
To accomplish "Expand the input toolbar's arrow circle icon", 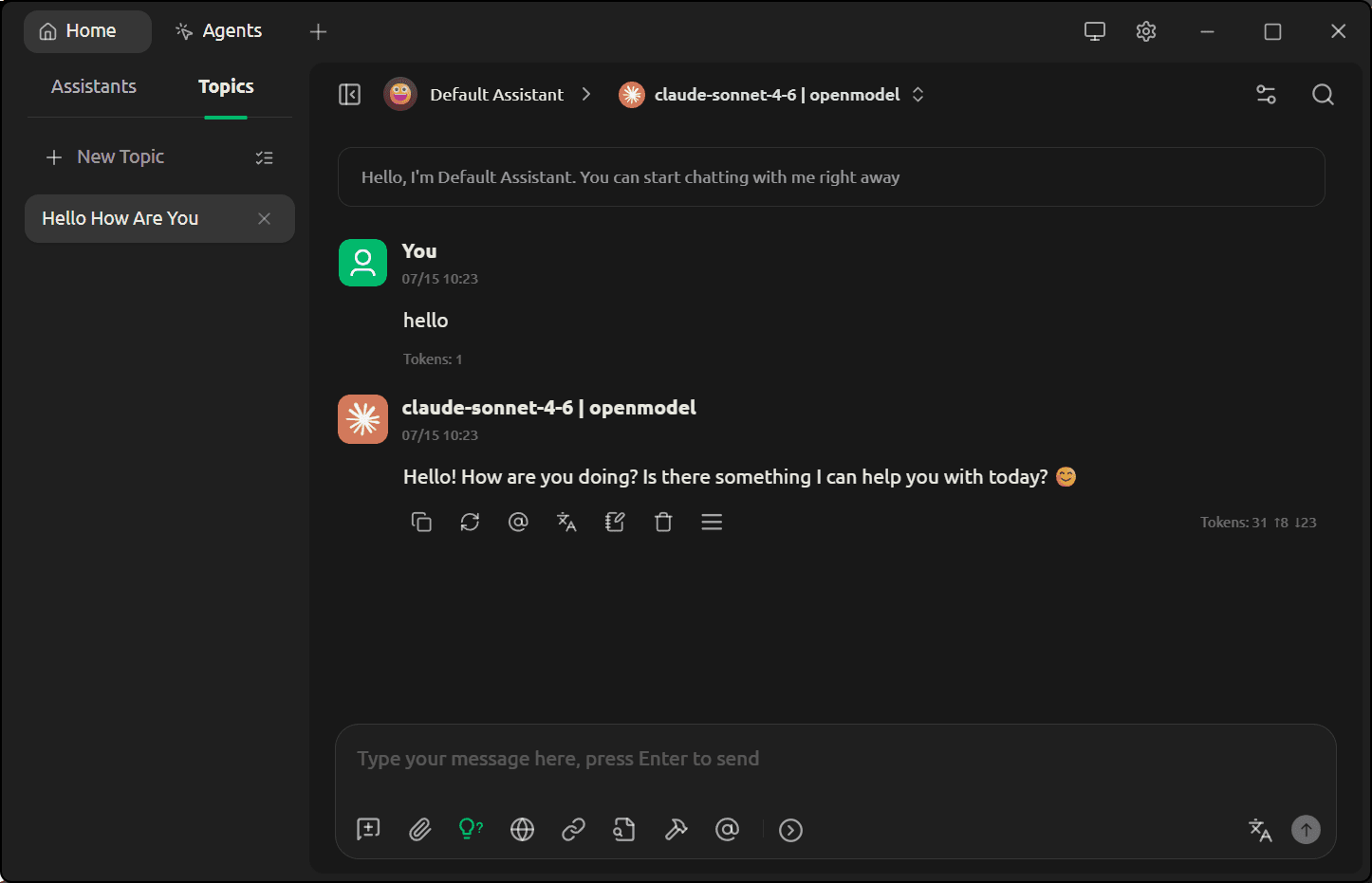I will click(x=790, y=830).
